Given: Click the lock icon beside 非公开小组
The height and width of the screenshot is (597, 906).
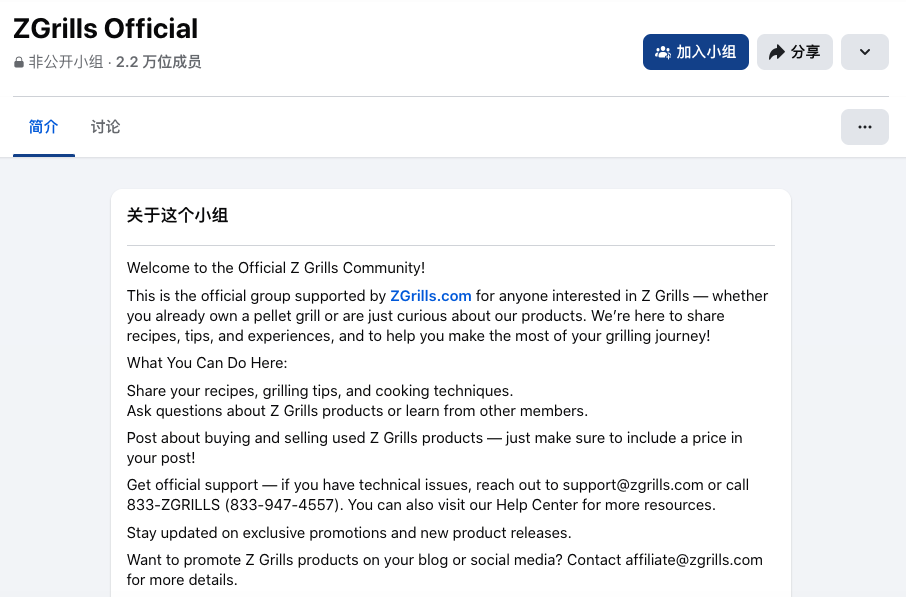Looking at the screenshot, I should (x=19, y=62).
